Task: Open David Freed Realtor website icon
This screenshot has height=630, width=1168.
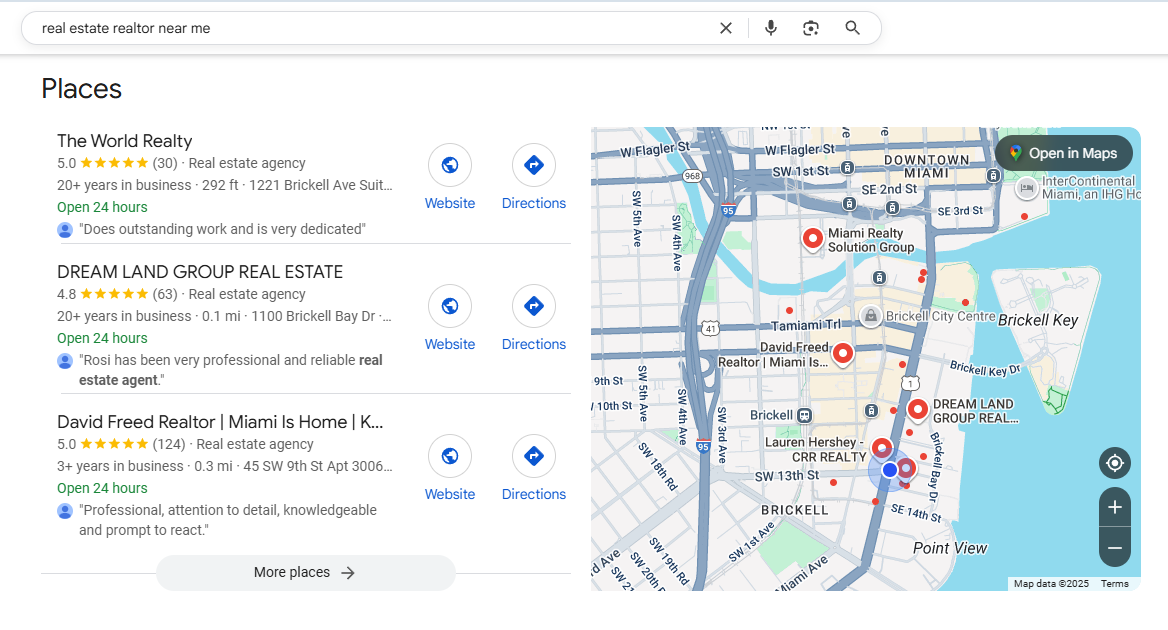Action: (450, 456)
